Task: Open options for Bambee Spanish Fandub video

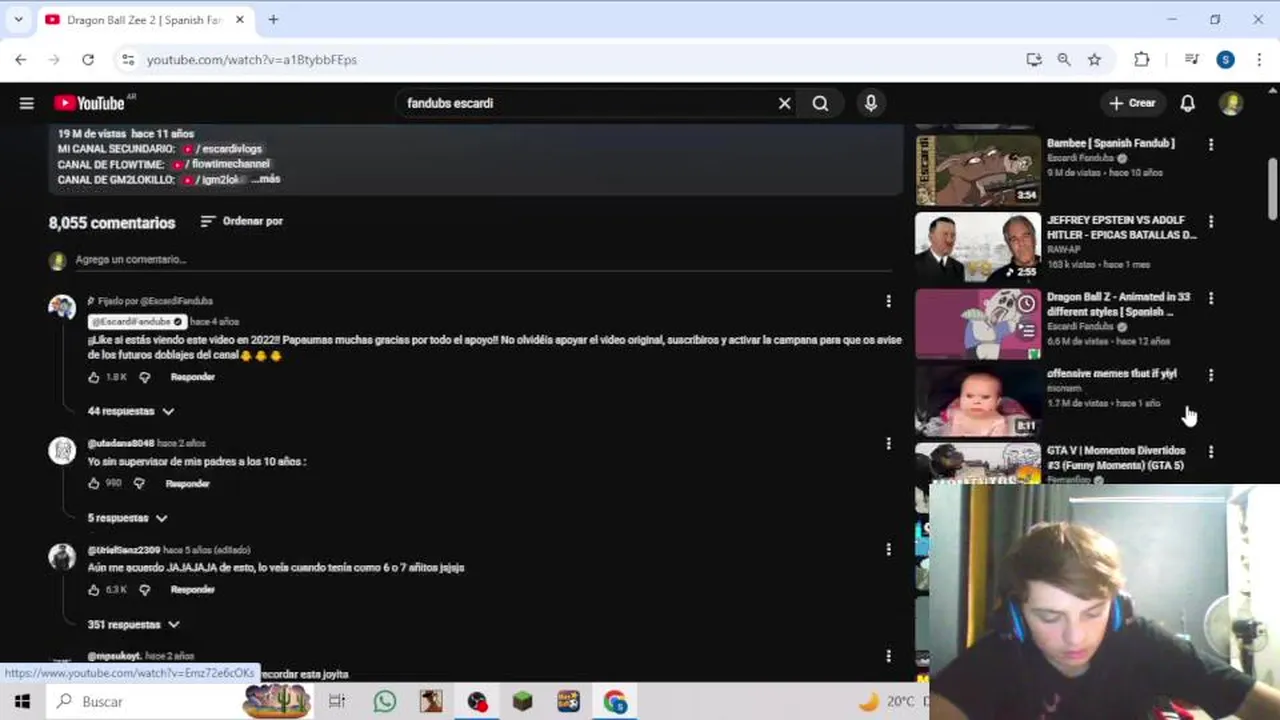Action: 1211,145
